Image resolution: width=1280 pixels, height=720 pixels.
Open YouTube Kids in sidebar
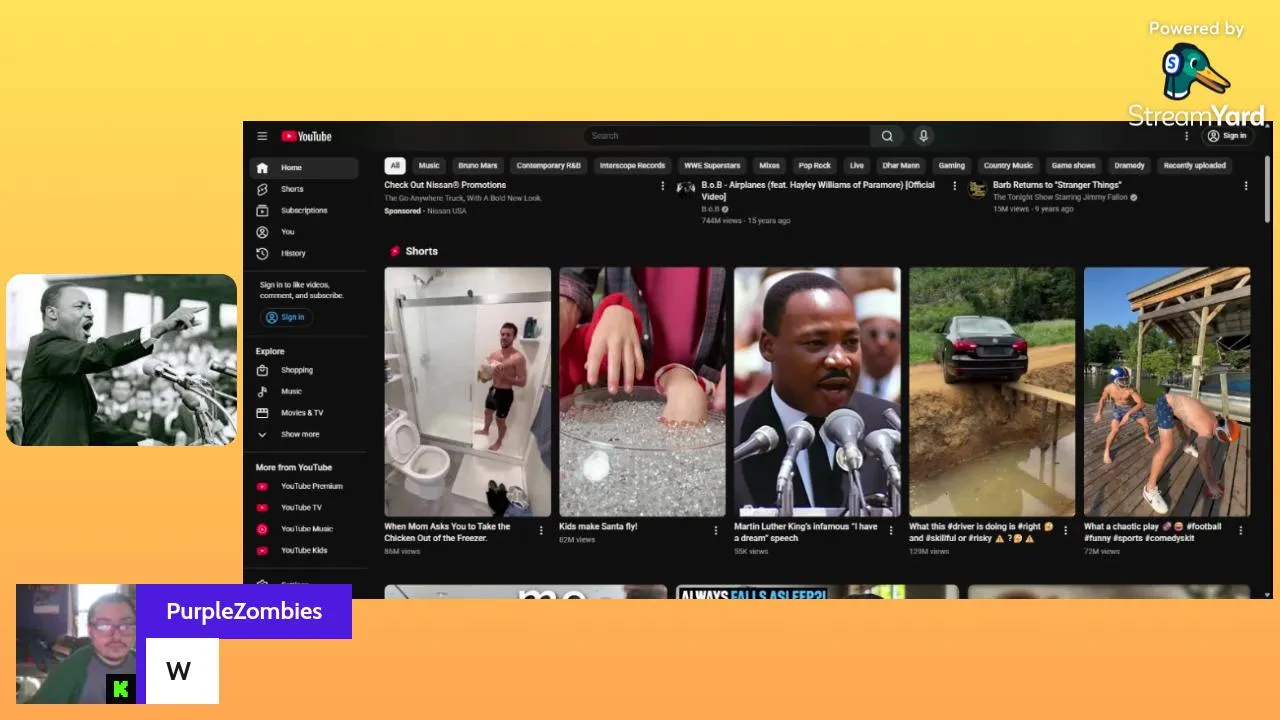[x=303, y=550]
